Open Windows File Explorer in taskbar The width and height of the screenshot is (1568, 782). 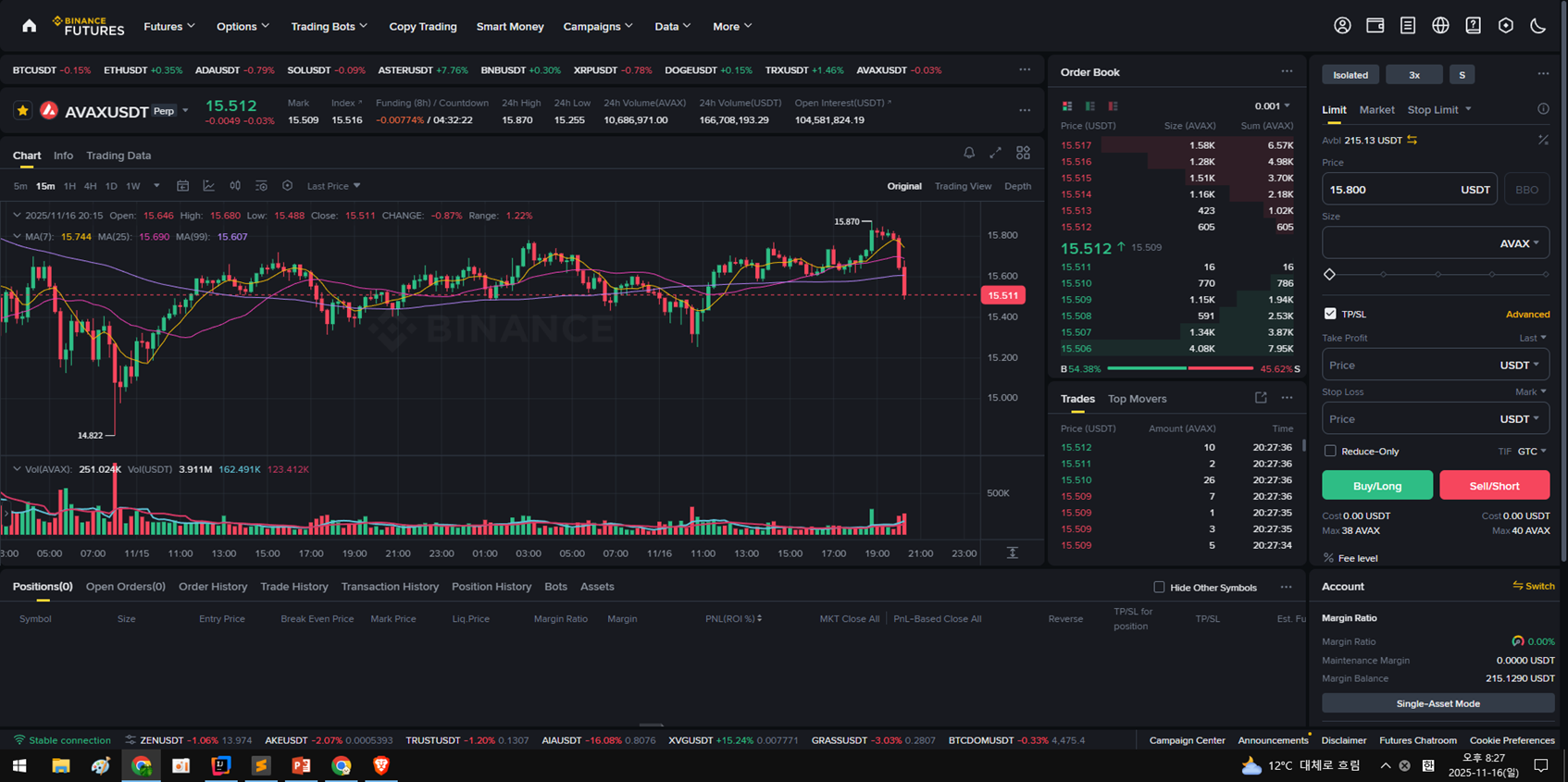coord(61,765)
